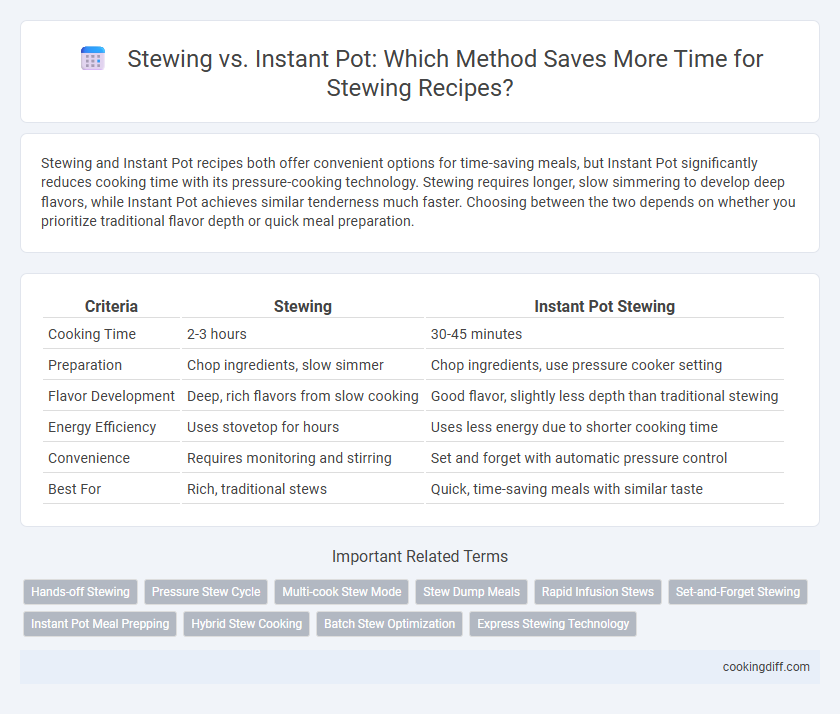Open the Hands-off Stewing tag
The image size is (840, 714).
tap(80, 592)
